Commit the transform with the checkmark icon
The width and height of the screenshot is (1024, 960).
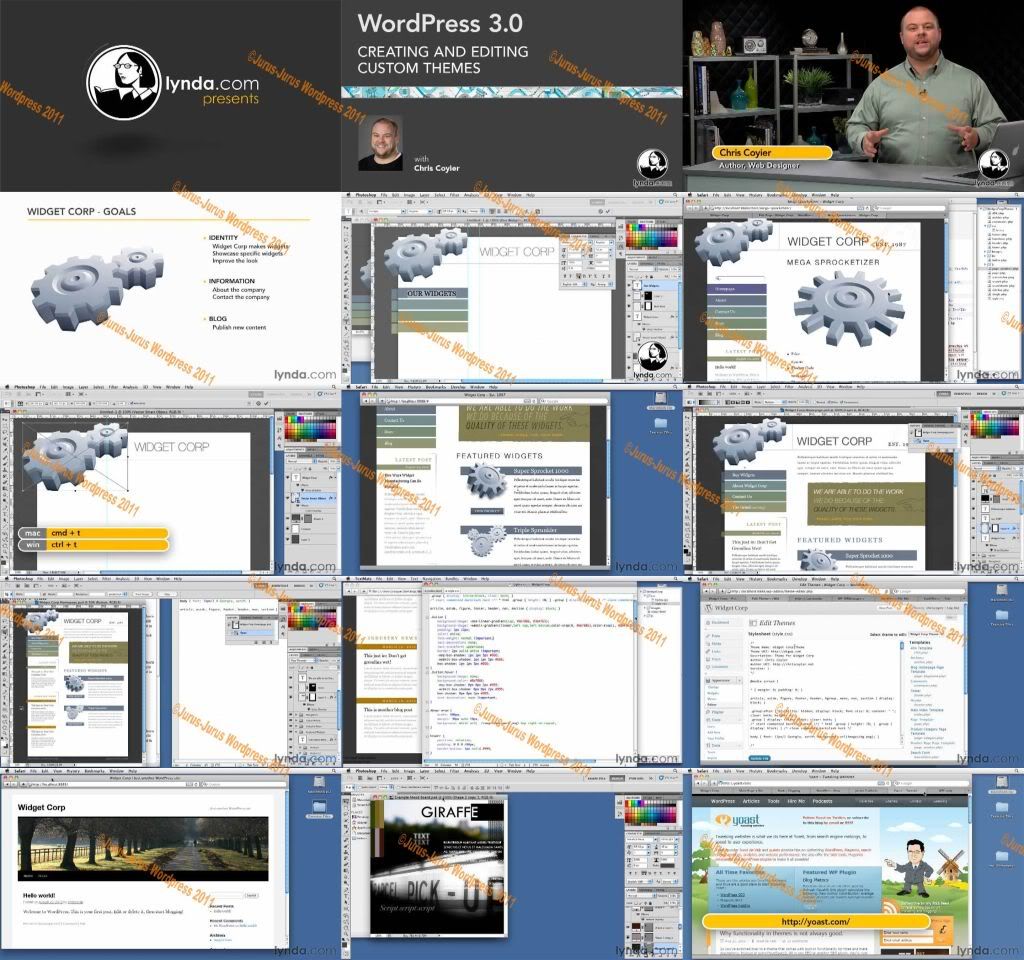point(268,404)
